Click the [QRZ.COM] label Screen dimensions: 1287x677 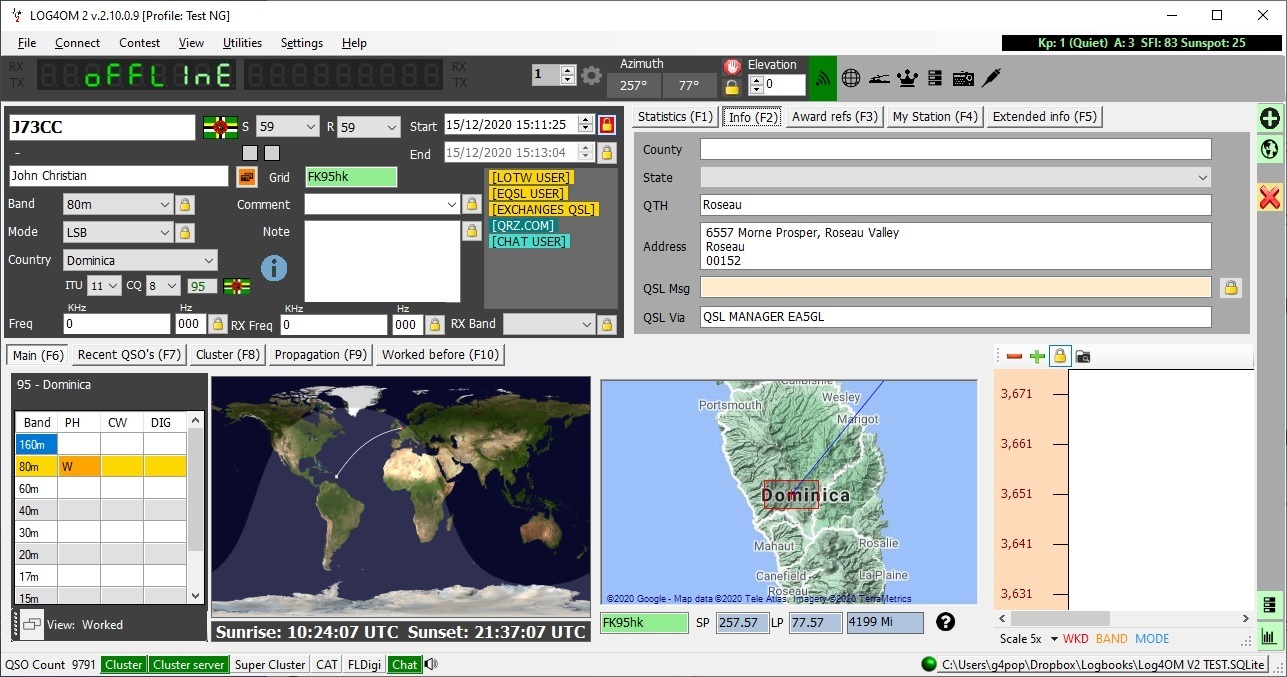point(523,226)
